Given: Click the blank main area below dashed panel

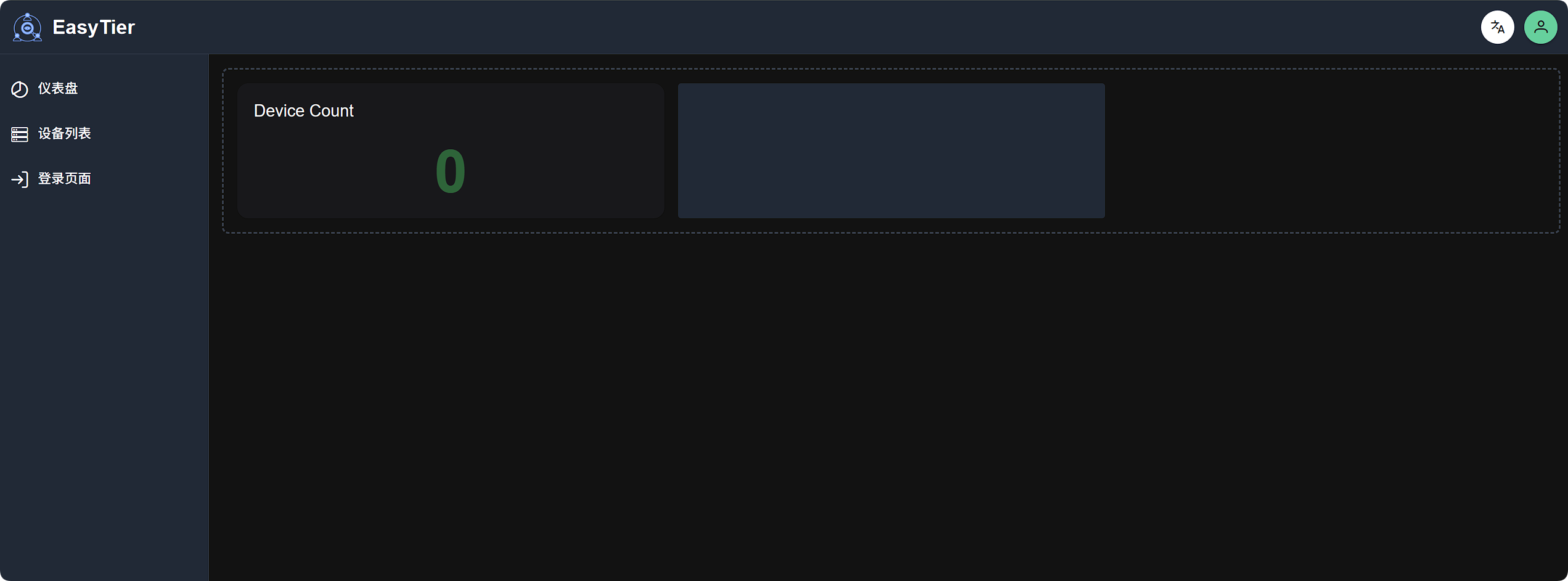Looking at the screenshot, I should pos(888,407).
